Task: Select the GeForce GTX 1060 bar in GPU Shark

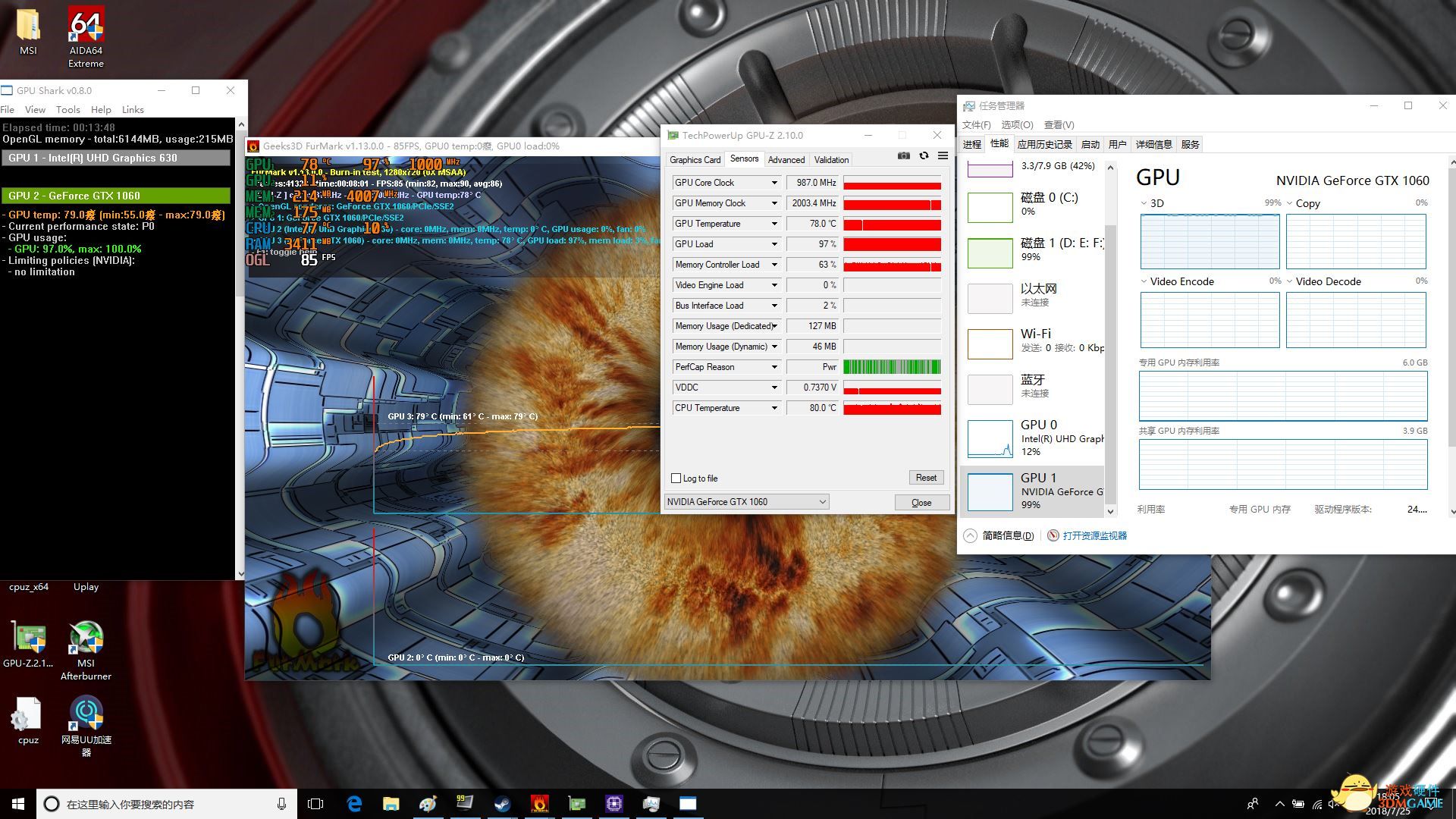Action: (x=116, y=196)
